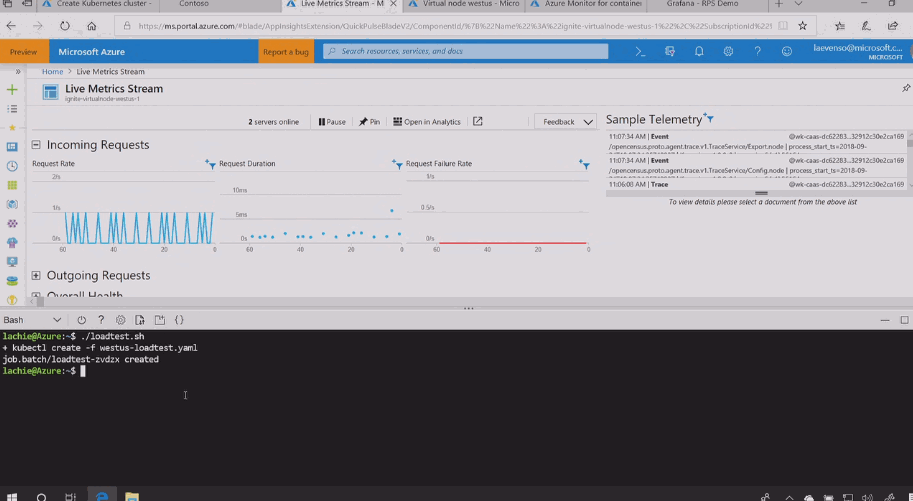The width and height of the screenshot is (913, 501).
Task: Send feedback using the smiley icon
Action: (x=787, y=51)
